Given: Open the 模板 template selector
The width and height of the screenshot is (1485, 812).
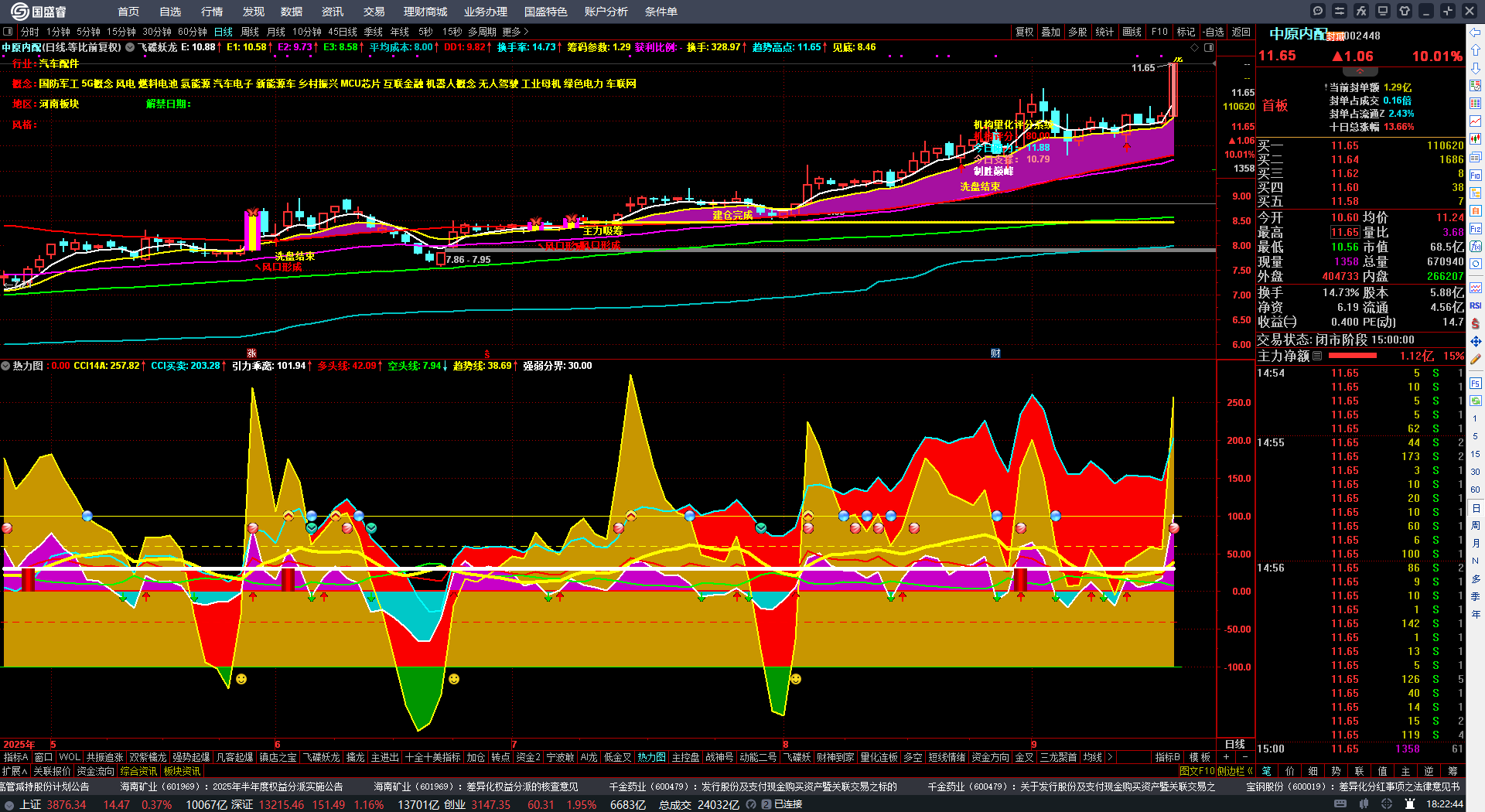Looking at the screenshot, I should coord(1200,757).
